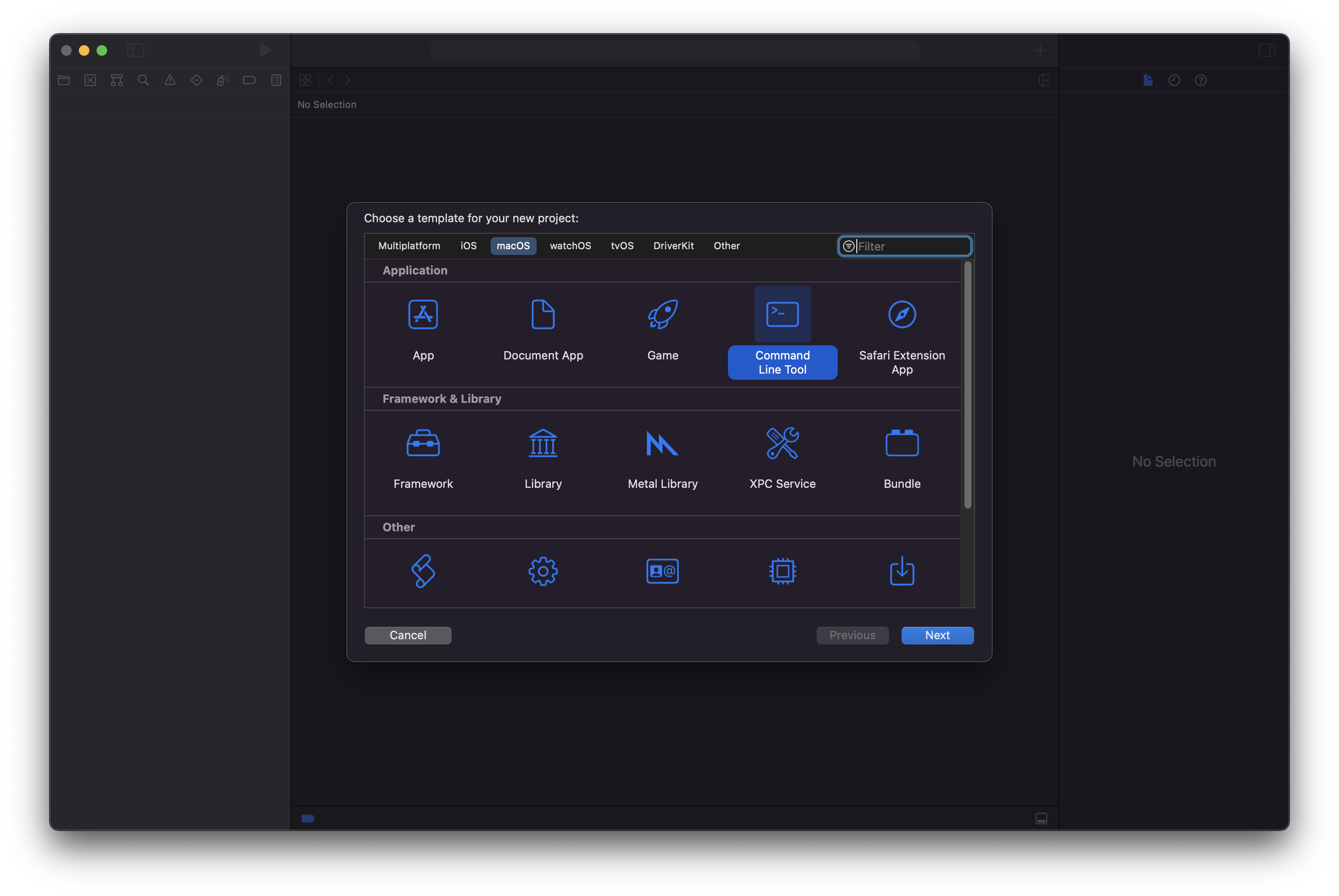
Task: Toggle the bottom debug area
Action: 1041,818
